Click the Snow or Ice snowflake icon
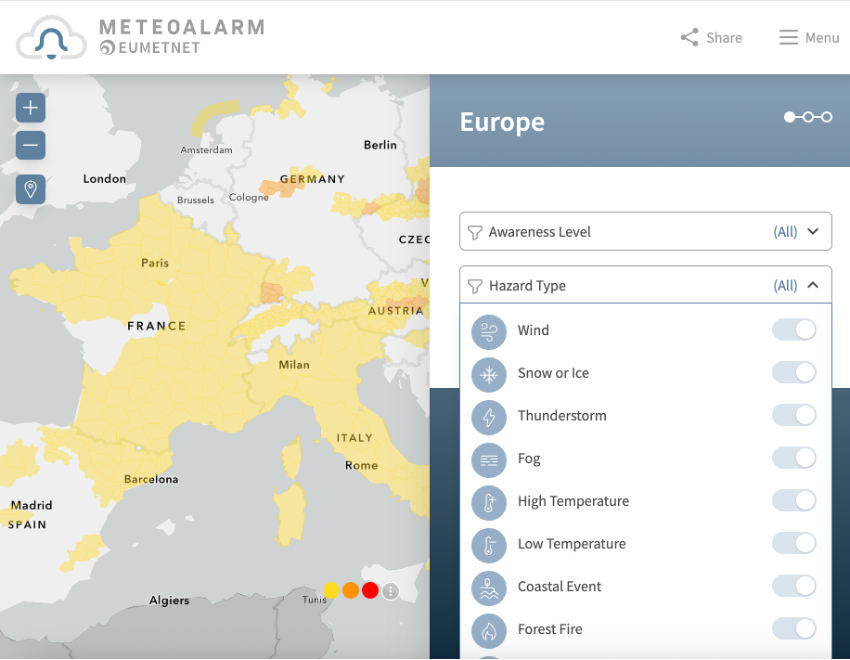 (x=488, y=374)
